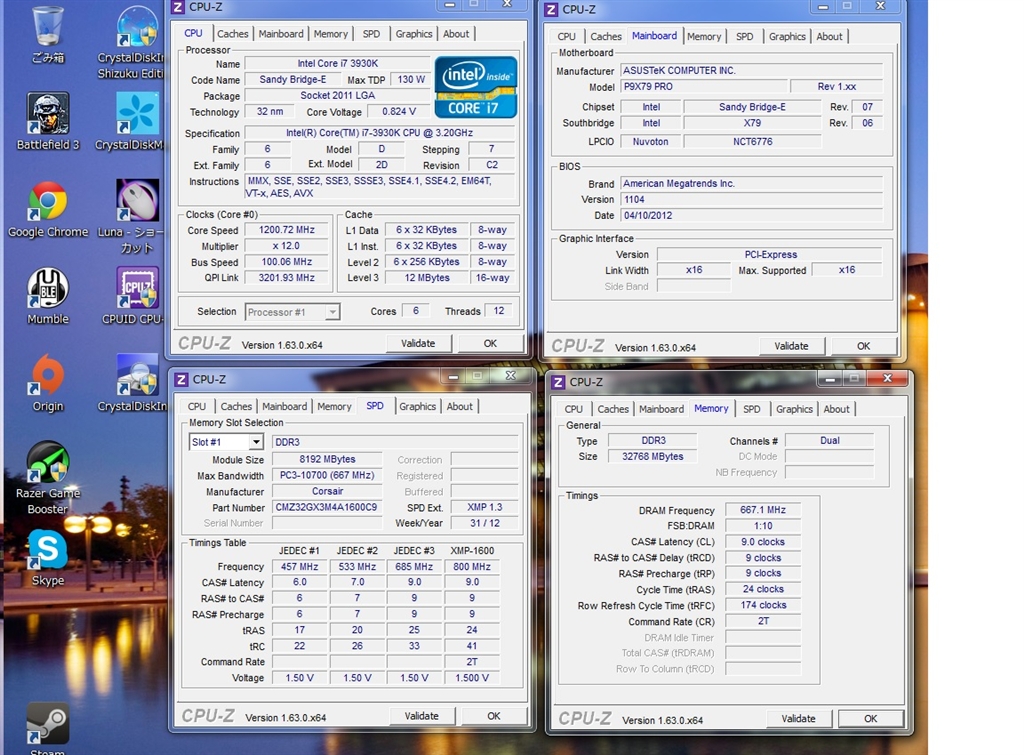Open the Mumble desktop shortcut
This screenshot has width=1024, height=755.
coord(47,290)
